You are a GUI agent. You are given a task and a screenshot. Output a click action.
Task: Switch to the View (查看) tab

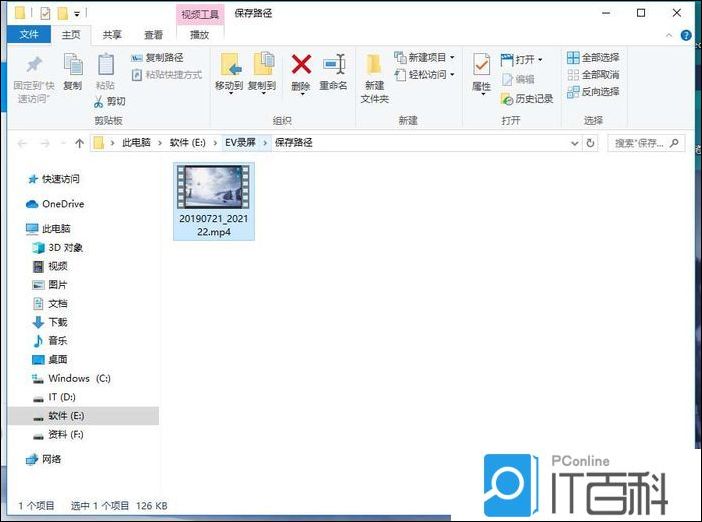[x=153, y=34]
